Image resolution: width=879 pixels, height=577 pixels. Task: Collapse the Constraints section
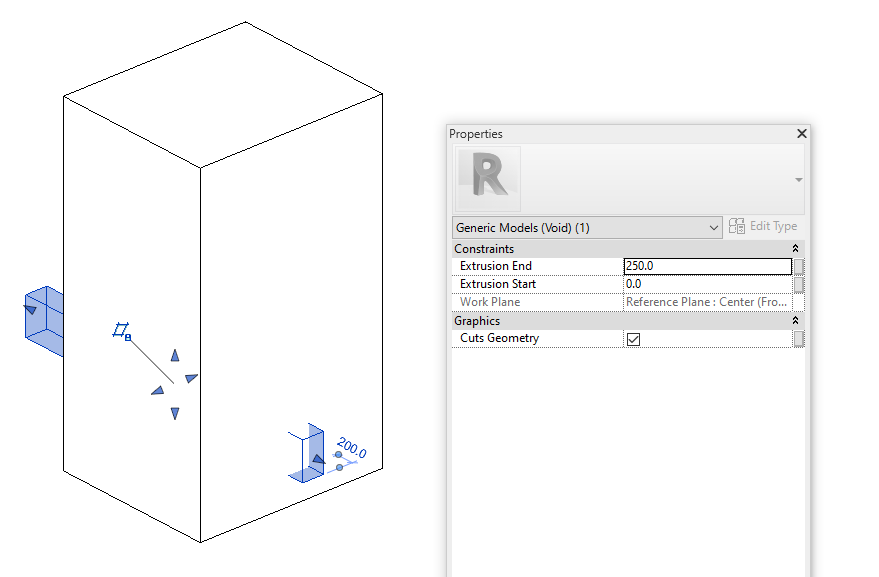click(x=795, y=248)
